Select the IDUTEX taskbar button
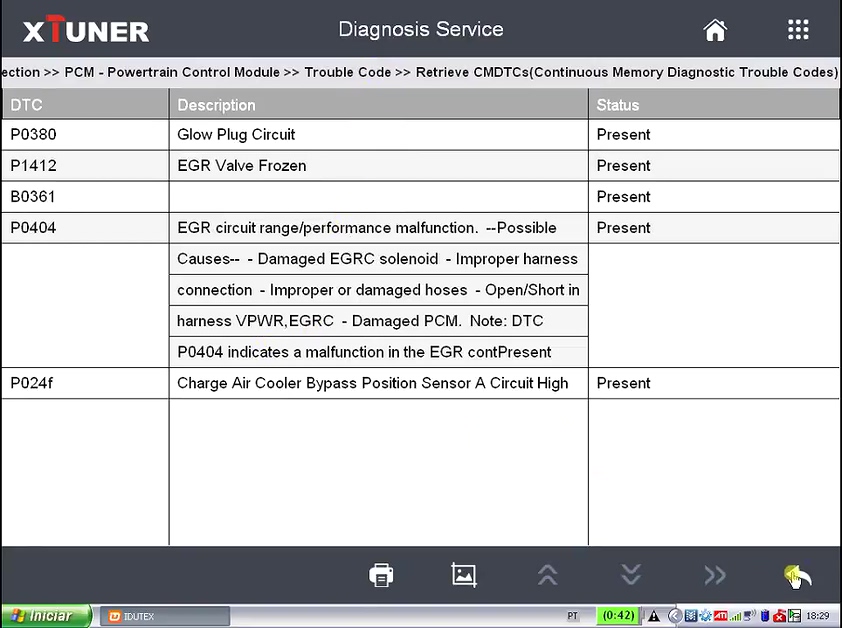This screenshot has width=842, height=628. 165,616
